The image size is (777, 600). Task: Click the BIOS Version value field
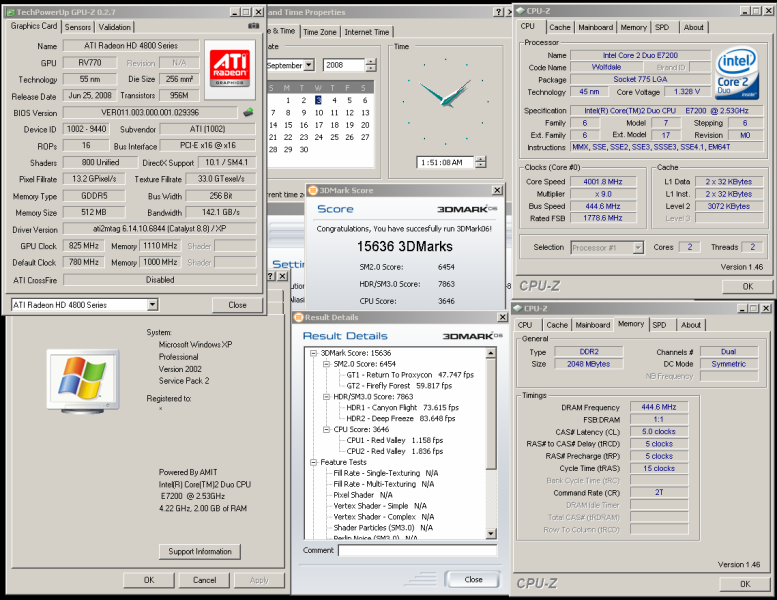150,112
